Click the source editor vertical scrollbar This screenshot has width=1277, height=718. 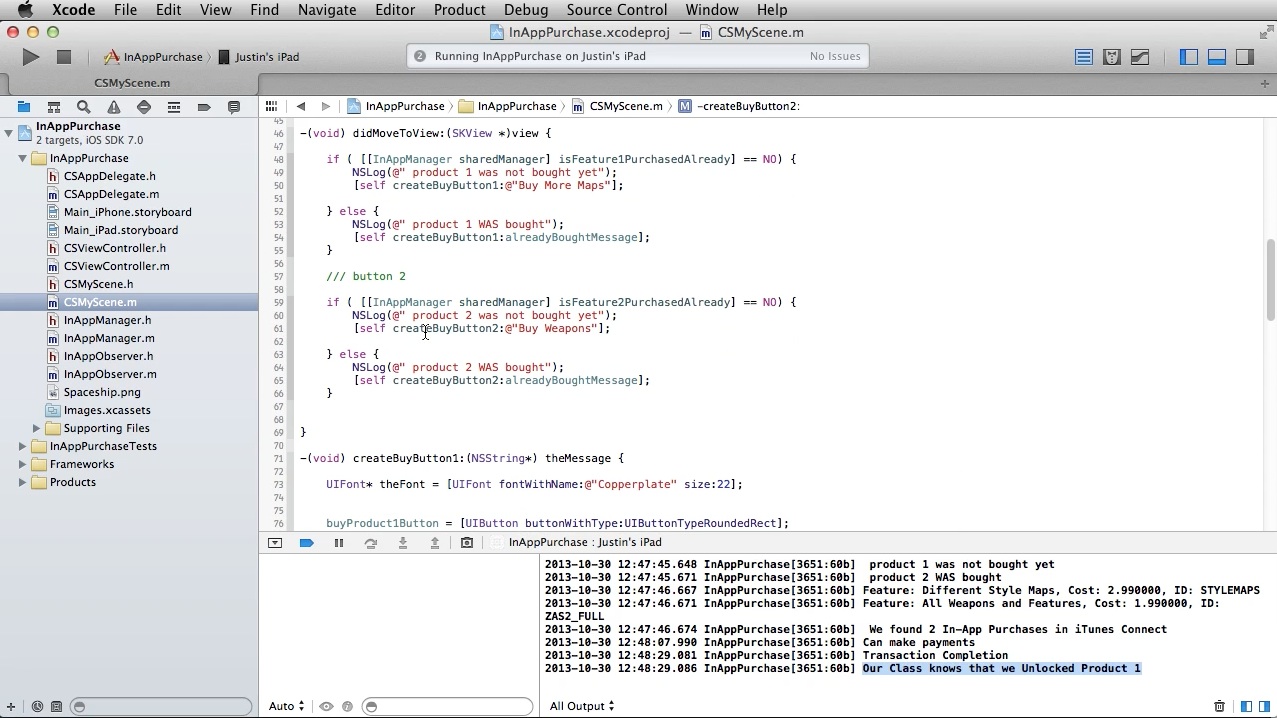(x=1271, y=280)
